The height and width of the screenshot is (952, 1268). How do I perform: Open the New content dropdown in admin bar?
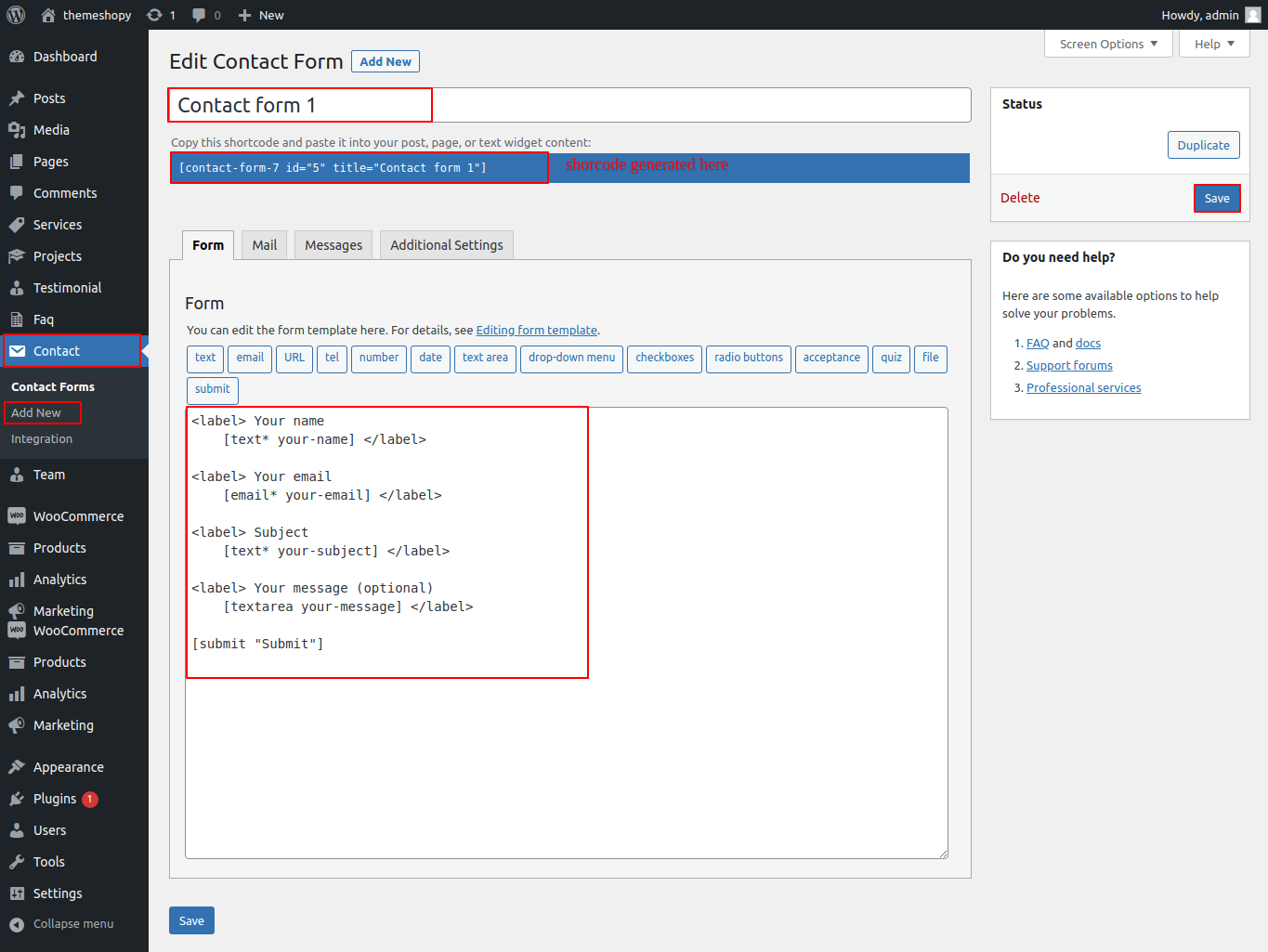[261, 15]
